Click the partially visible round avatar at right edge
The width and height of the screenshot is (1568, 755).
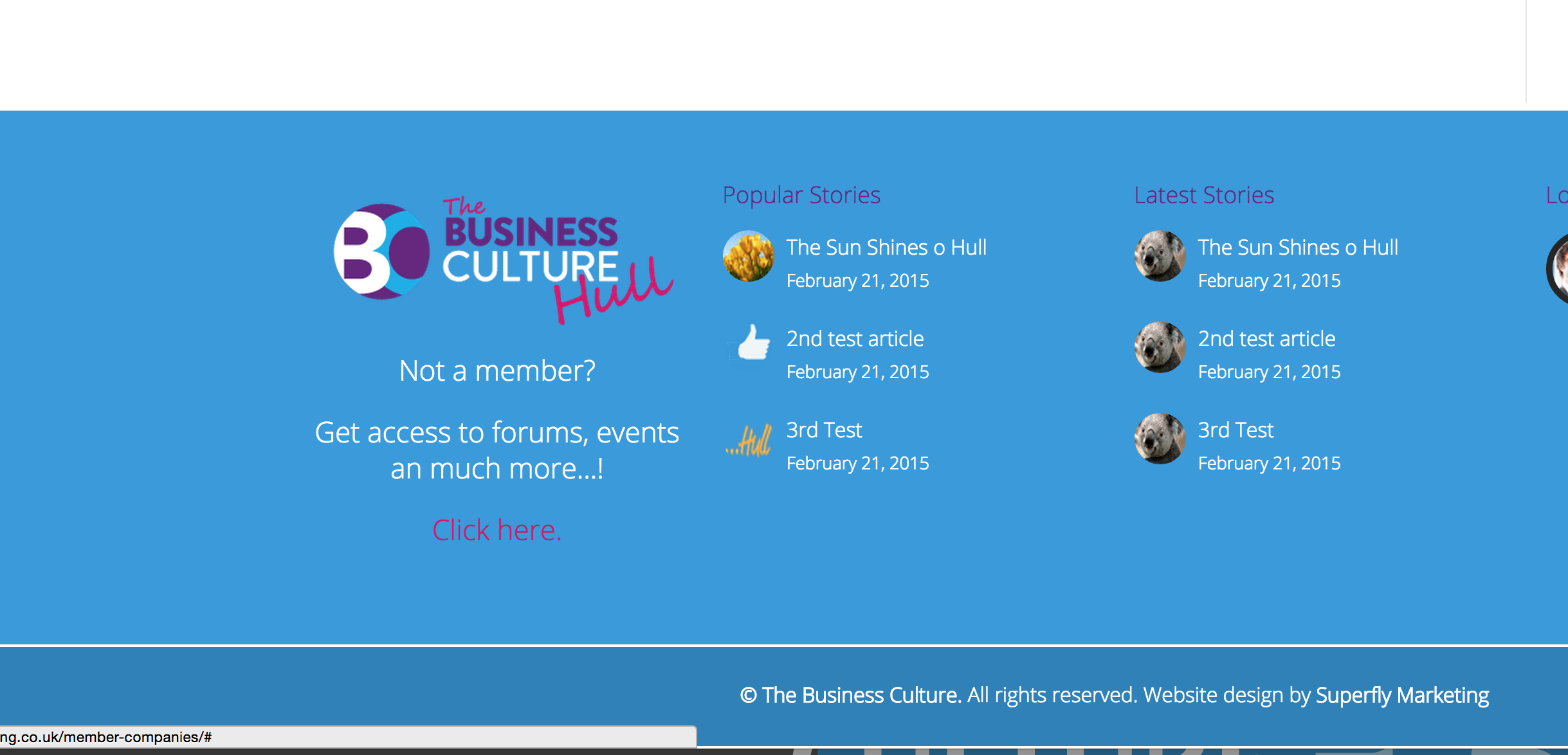pyautogui.click(x=1559, y=269)
